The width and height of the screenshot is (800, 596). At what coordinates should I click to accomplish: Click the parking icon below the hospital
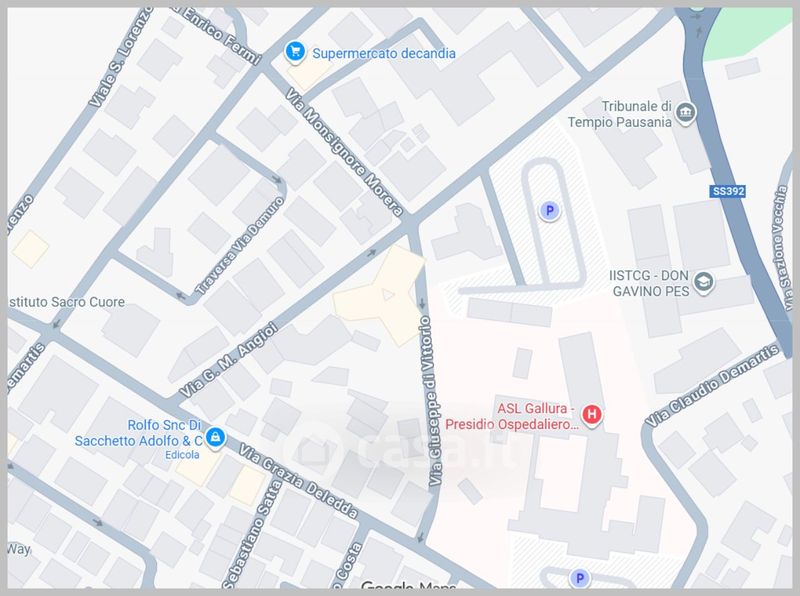pyautogui.click(x=579, y=578)
